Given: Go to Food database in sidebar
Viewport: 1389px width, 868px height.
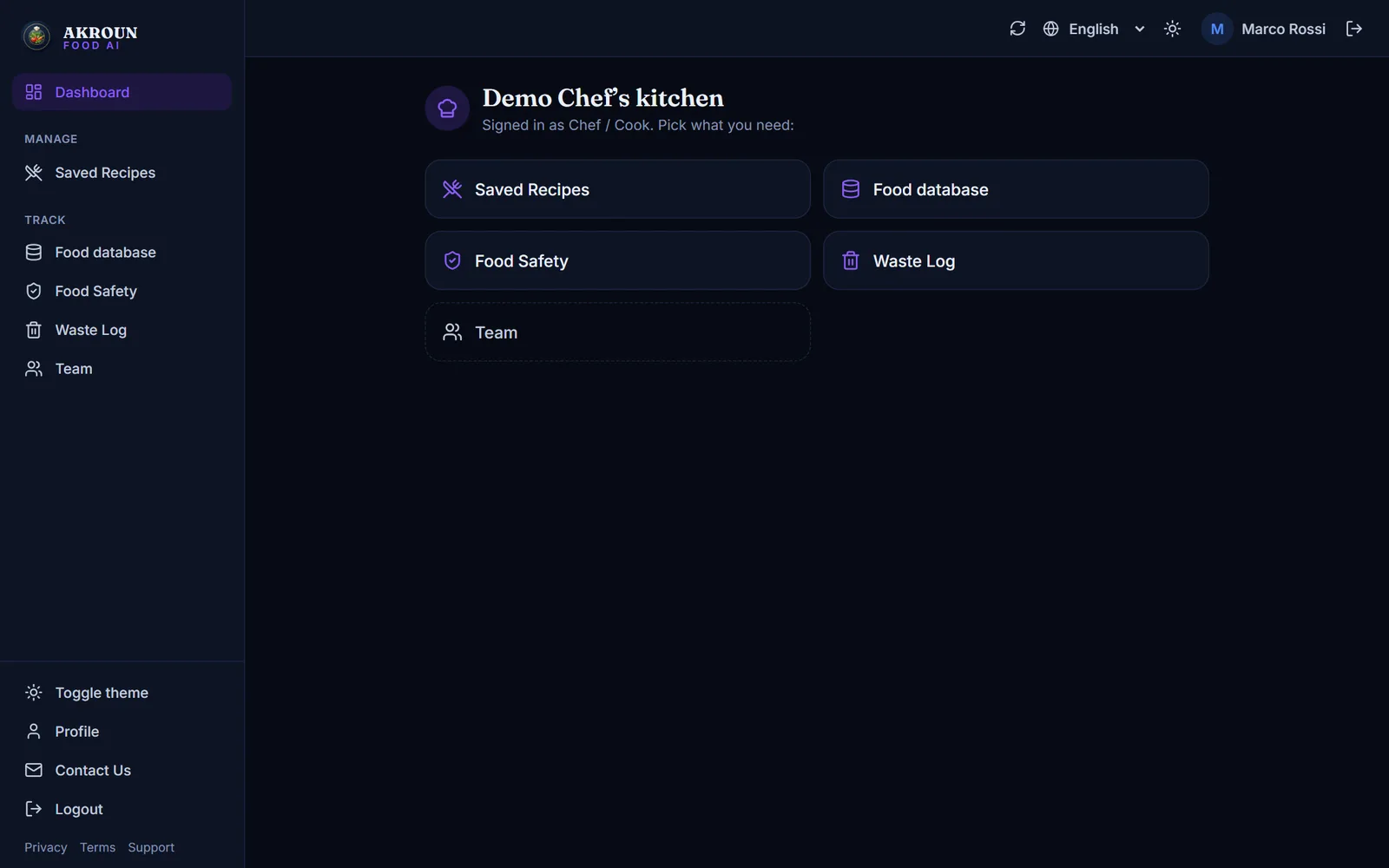Looking at the screenshot, I should pos(122,253).
